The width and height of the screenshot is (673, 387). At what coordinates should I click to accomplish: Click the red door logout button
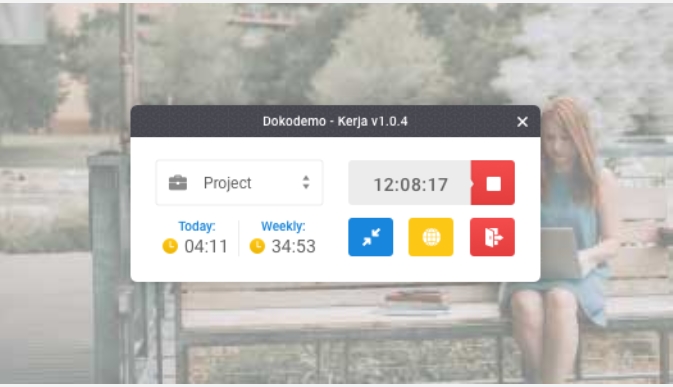492,237
